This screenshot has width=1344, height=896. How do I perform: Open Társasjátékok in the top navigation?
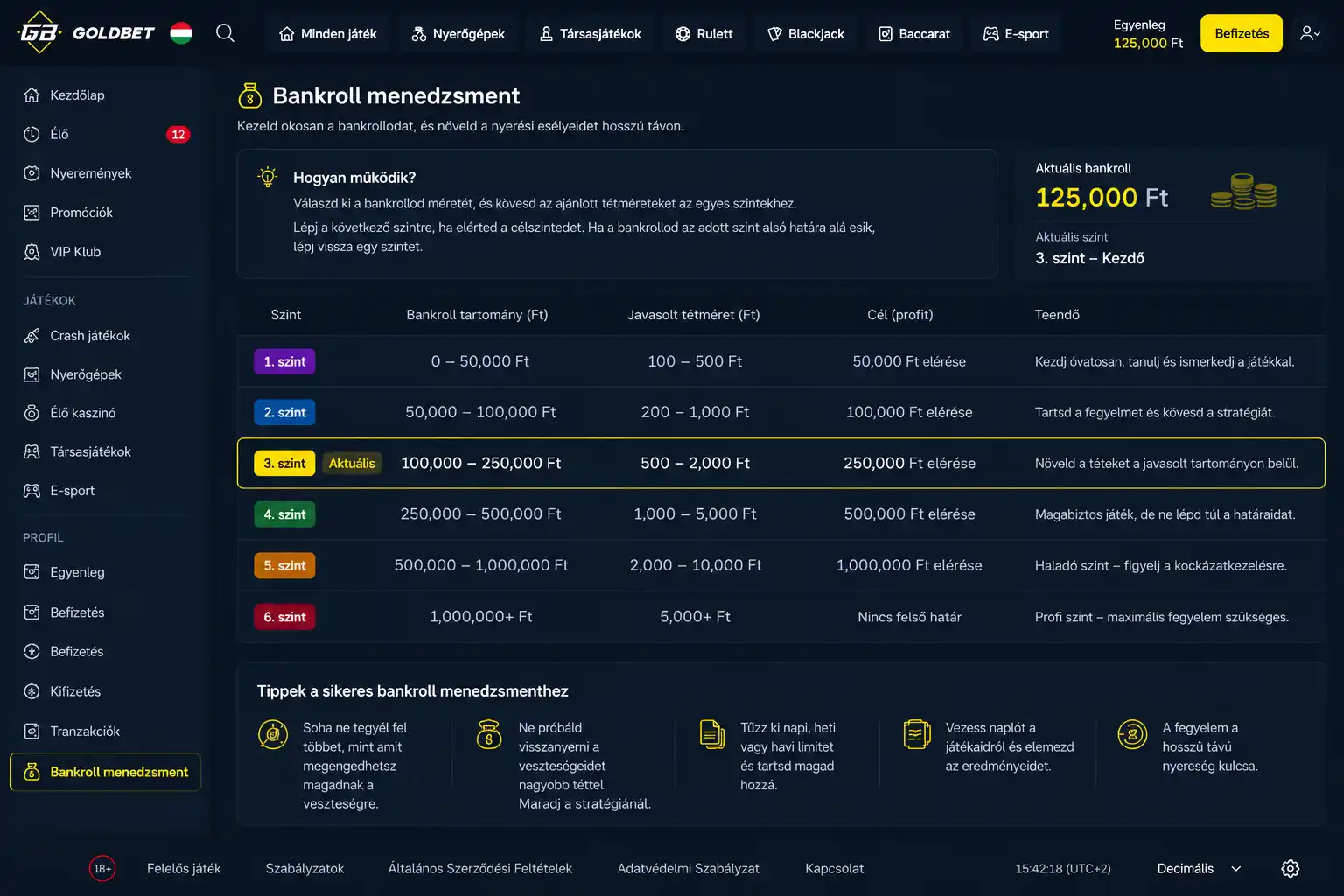click(x=591, y=34)
